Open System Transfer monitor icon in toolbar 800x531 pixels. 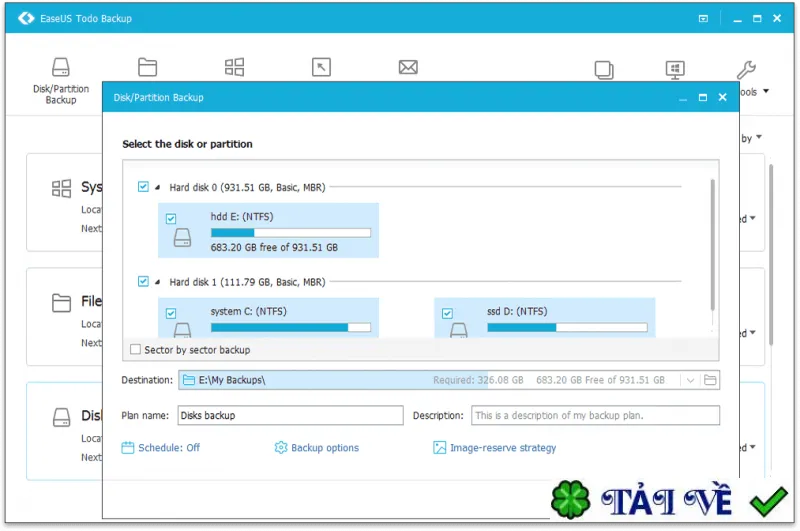(675, 70)
